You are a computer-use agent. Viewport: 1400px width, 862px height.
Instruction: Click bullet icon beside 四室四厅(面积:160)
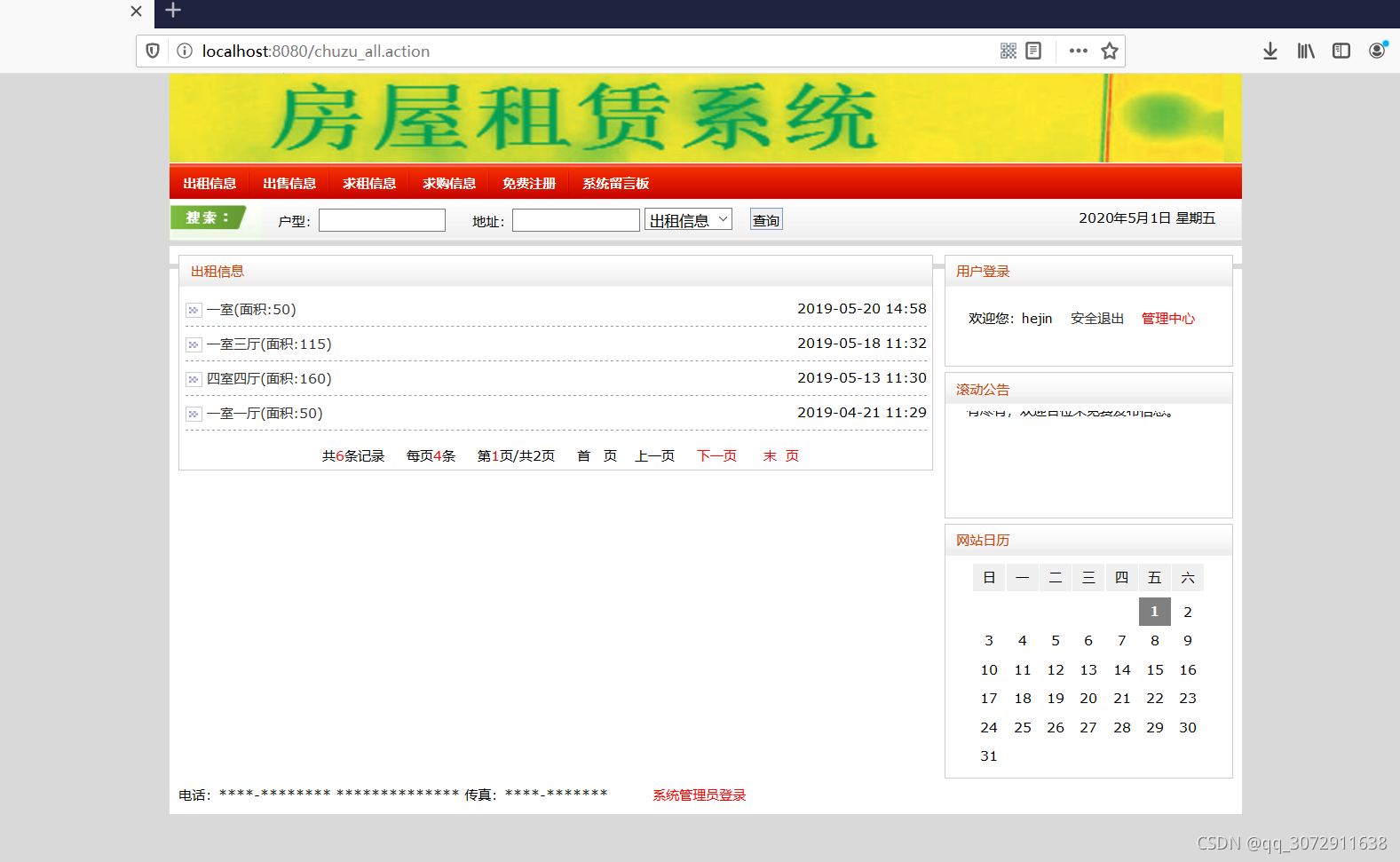(194, 379)
